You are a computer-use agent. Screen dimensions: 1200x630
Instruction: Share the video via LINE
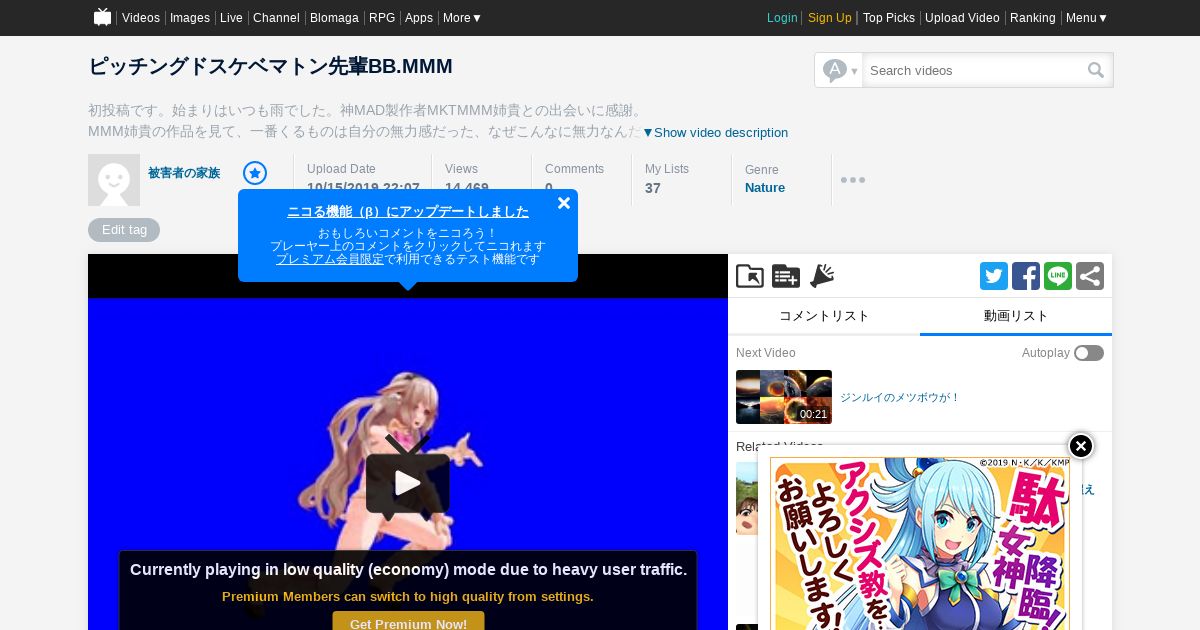coord(1058,276)
